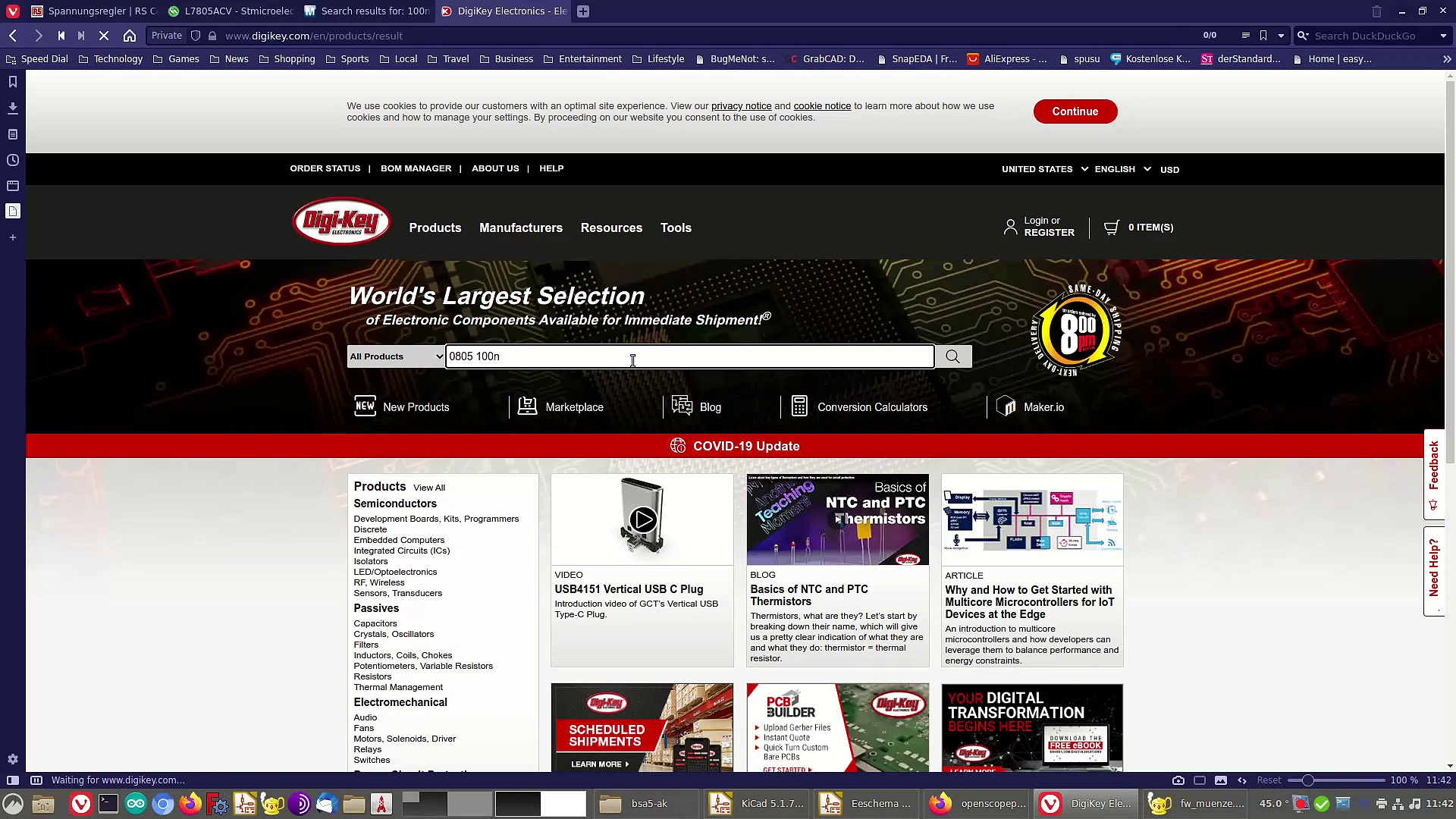Open the Vivaldi downloads panel icon
This screenshot has width=1456, height=819.
pos(13,108)
